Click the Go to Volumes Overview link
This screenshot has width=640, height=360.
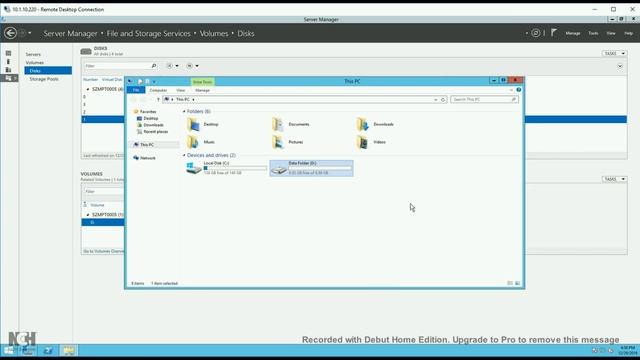pos(103,251)
